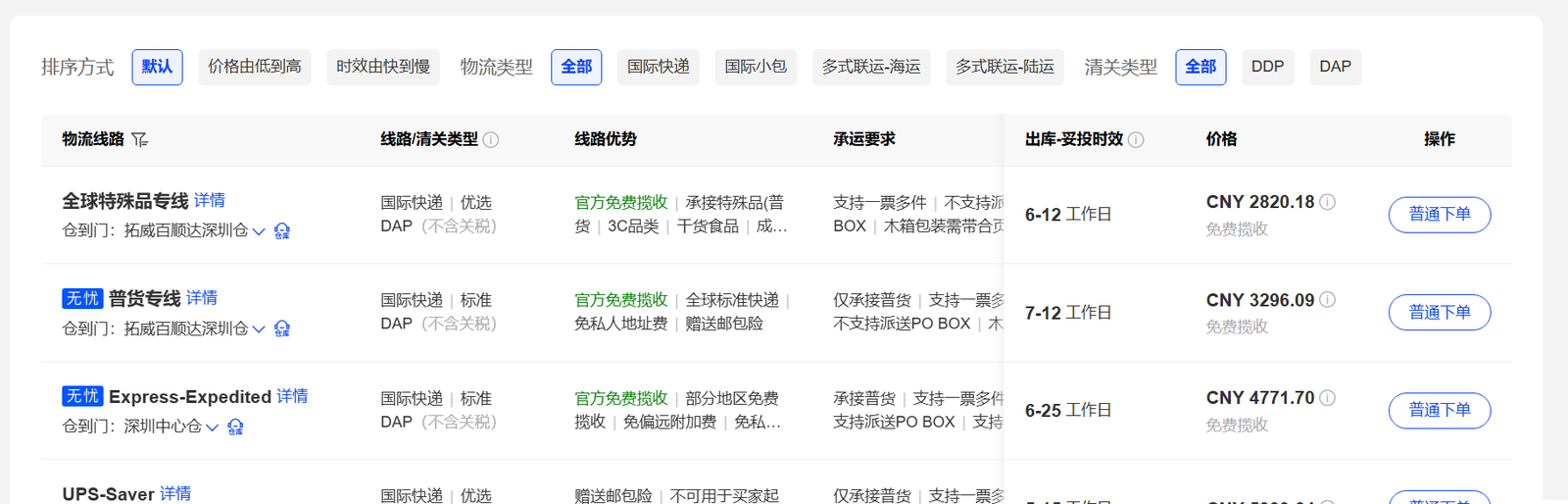Open the 物流线路 filter icon
The width and height of the screenshot is (1568, 504).
(140, 140)
